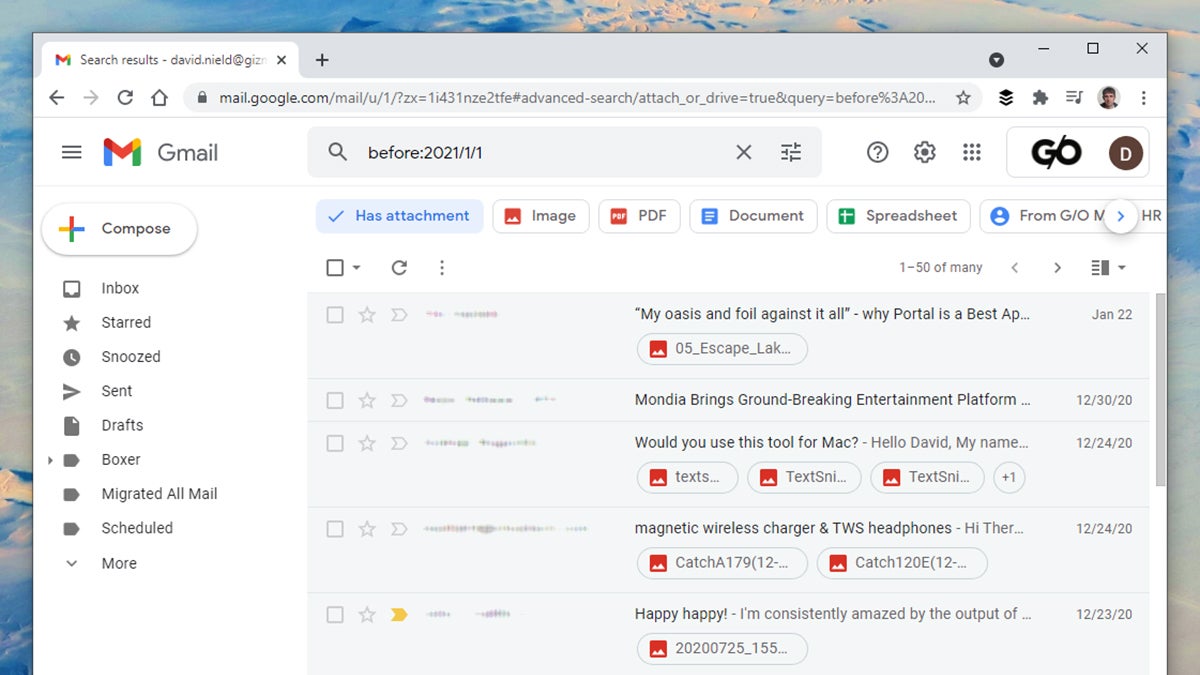Open the Gmail search options filter icon

pyautogui.click(x=791, y=152)
